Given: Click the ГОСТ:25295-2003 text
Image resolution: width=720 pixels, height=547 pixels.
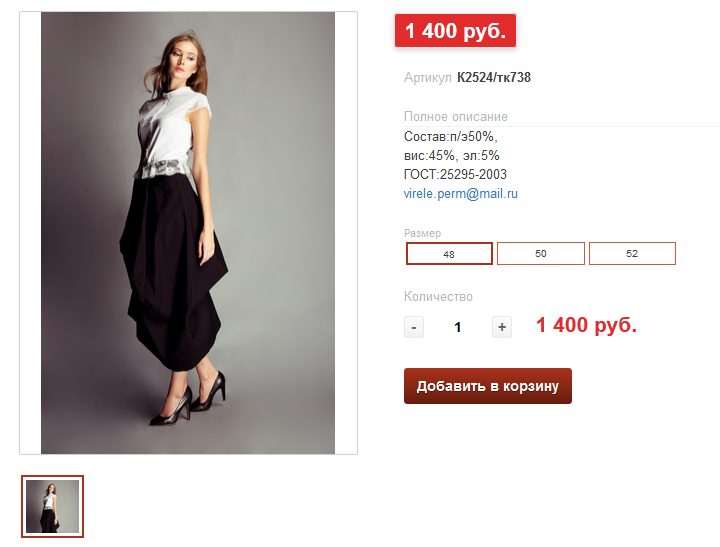Looking at the screenshot, I should pos(455,174).
